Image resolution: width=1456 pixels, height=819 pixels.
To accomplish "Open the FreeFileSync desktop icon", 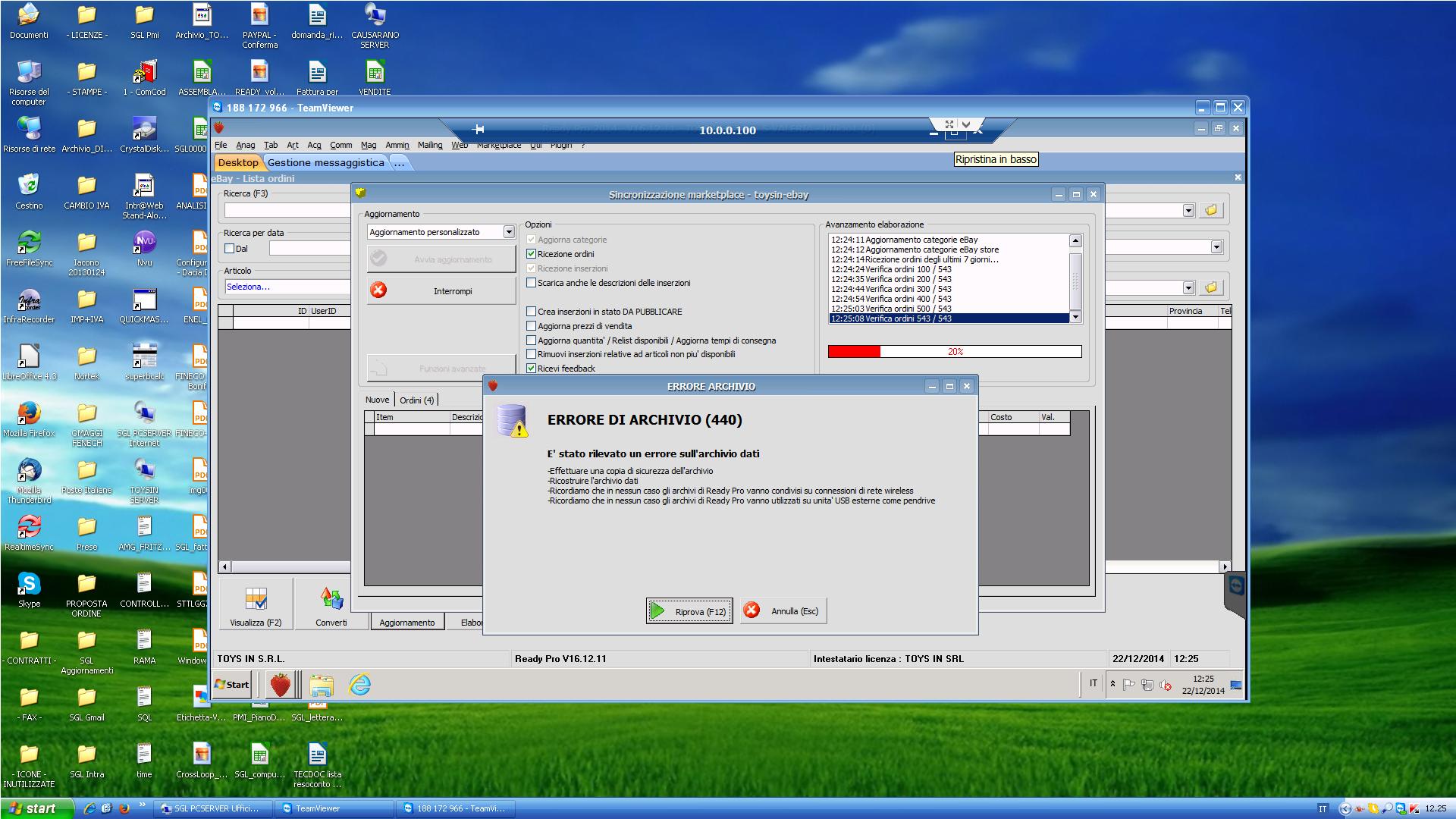I will pyautogui.click(x=29, y=243).
